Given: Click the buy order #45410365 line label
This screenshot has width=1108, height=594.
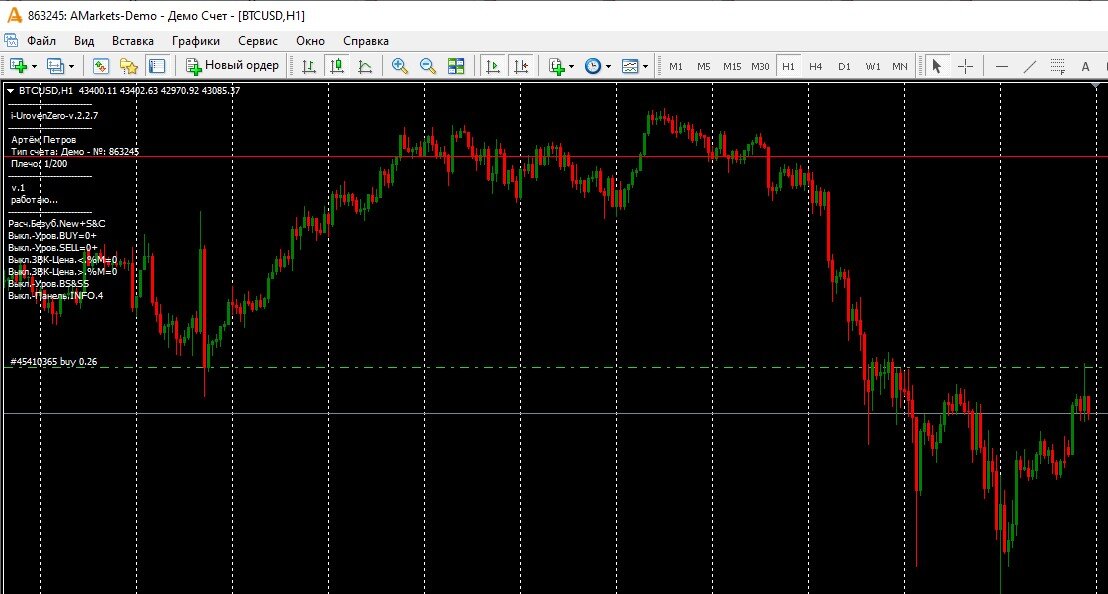Looking at the screenshot, I should pos(54,362).
